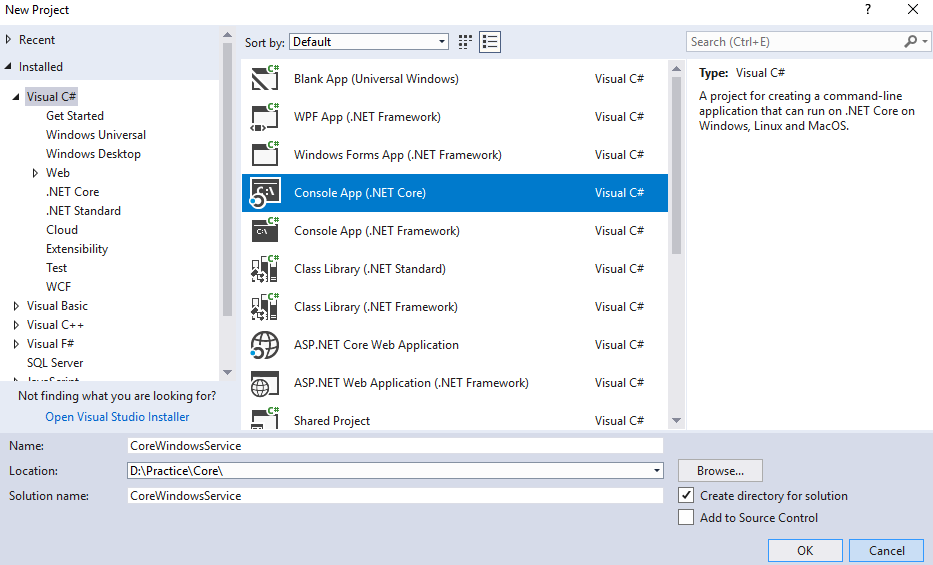Click the category tree scrollbar down arrow
Image resolution: width=933 pixels, height=565 pixels.
(227, 372)
